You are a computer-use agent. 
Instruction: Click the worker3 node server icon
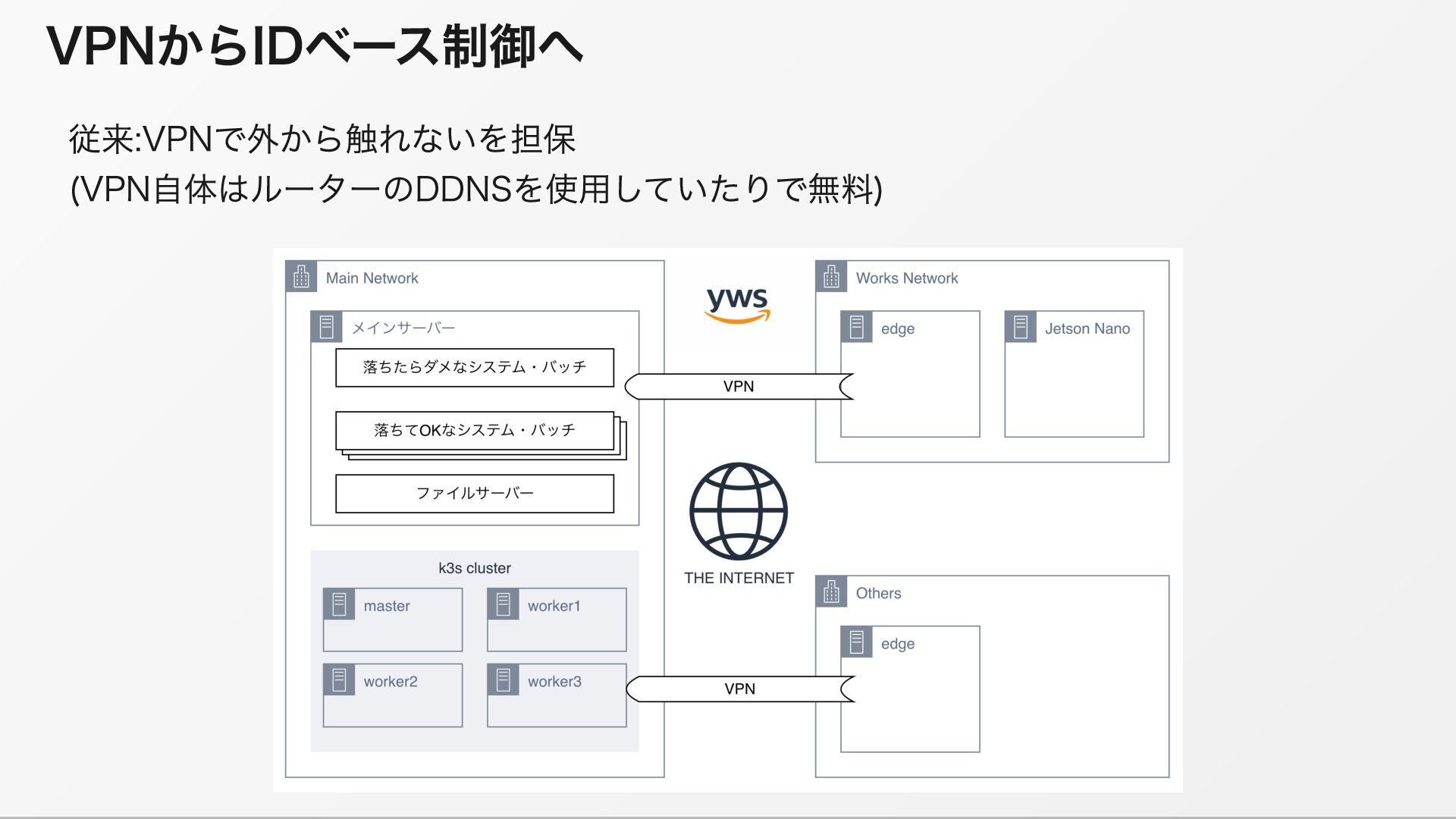[x=504, y=680]
